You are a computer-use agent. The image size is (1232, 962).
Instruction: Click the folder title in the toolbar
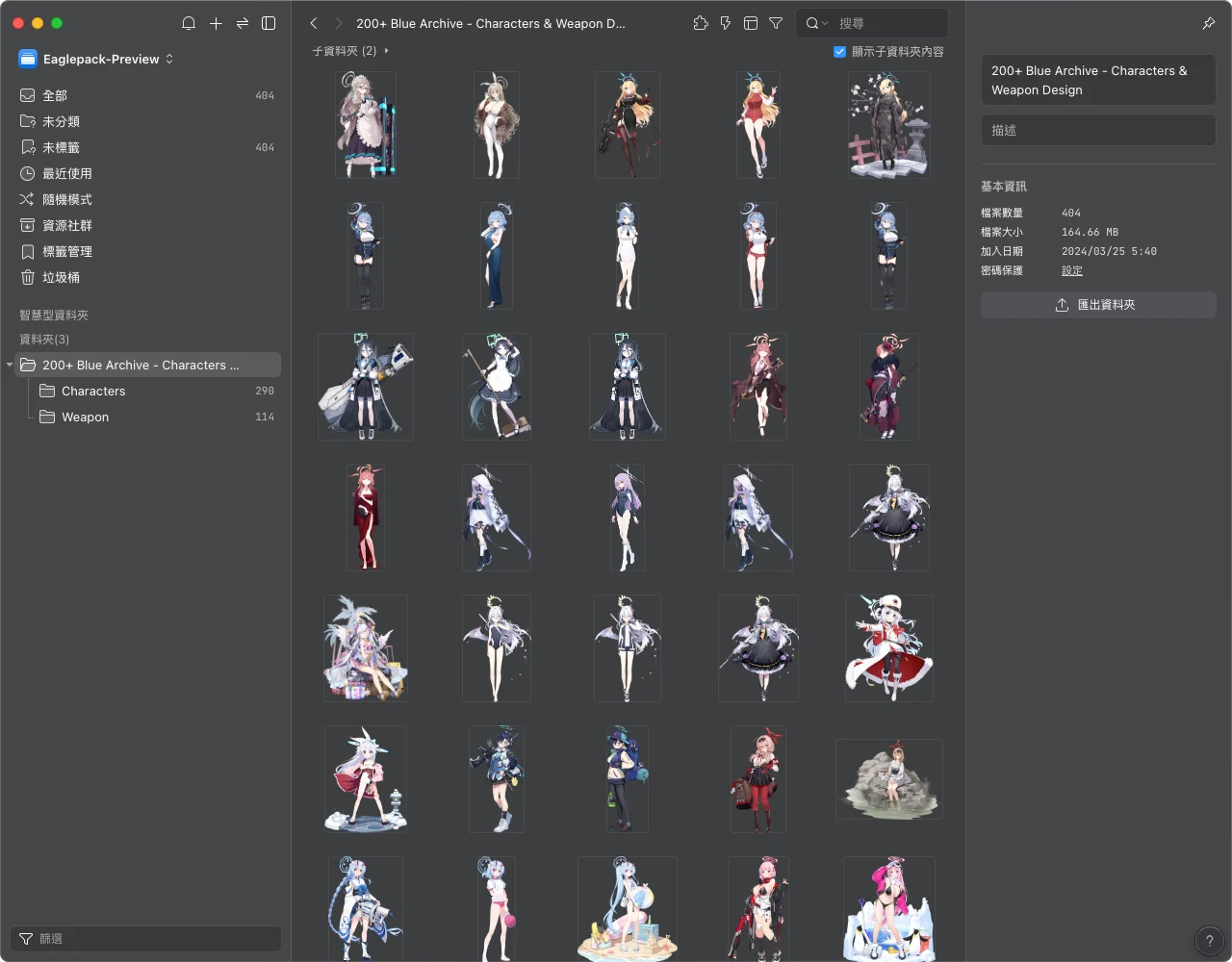point(491,23)
